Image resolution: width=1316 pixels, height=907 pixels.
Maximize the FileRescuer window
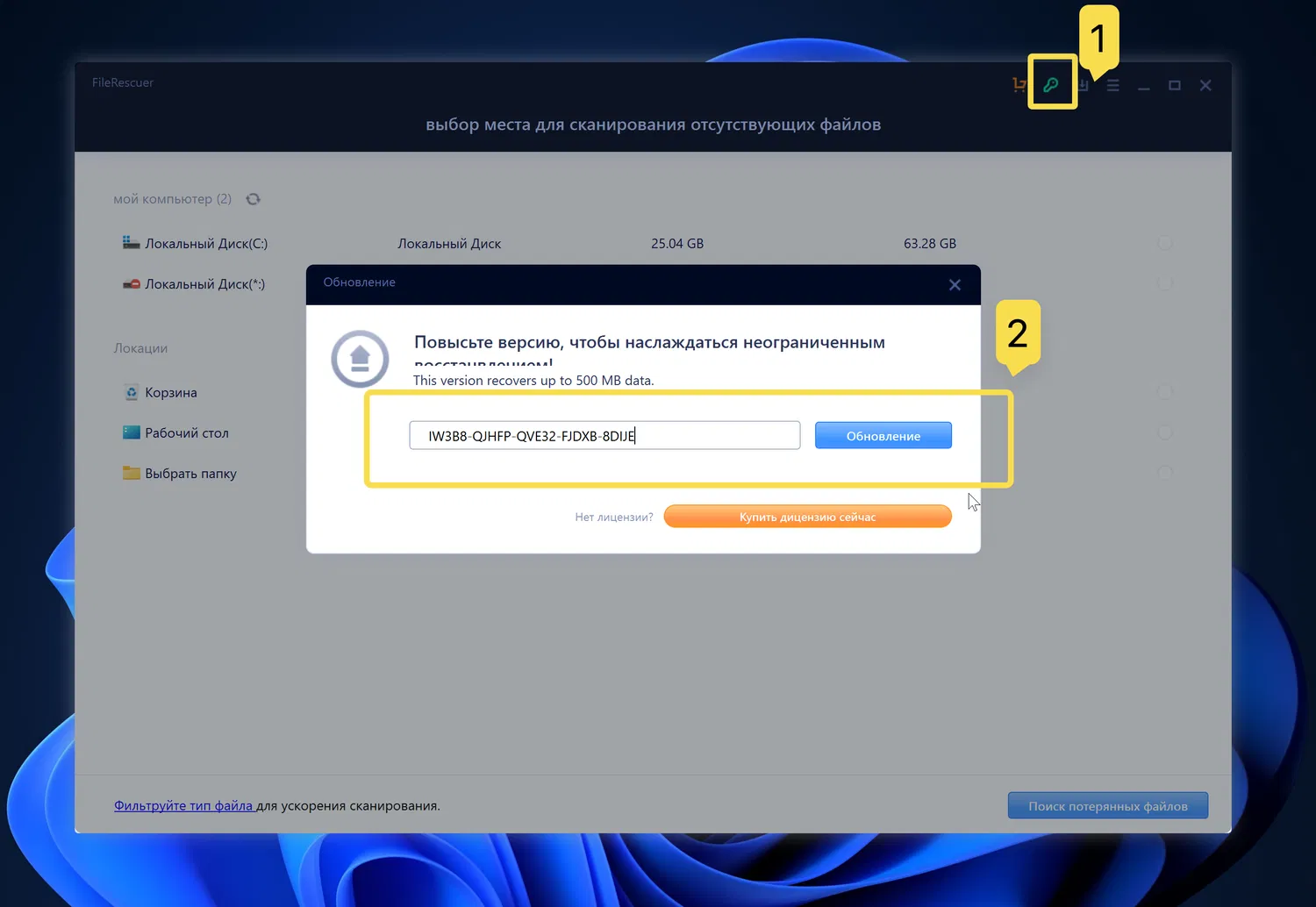1175,85
